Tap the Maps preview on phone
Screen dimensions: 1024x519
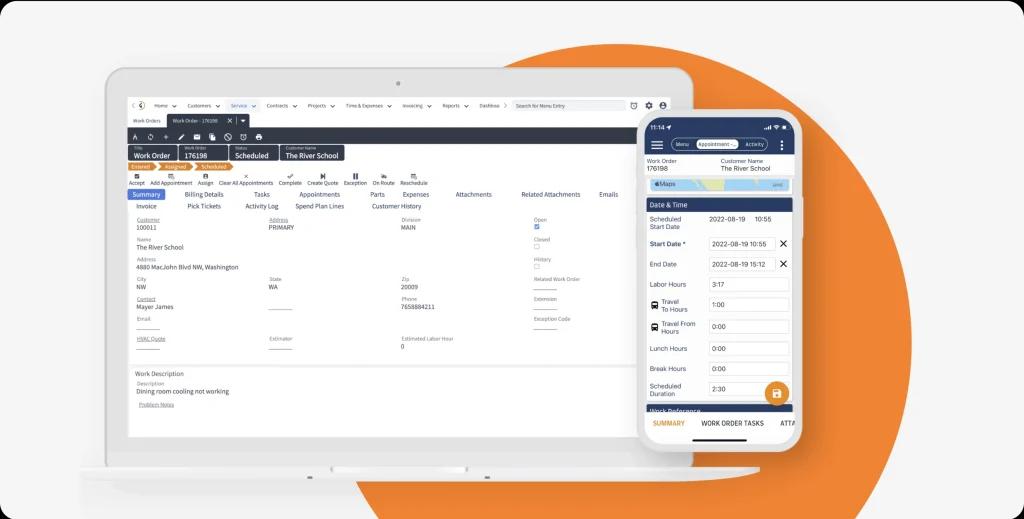720,185
